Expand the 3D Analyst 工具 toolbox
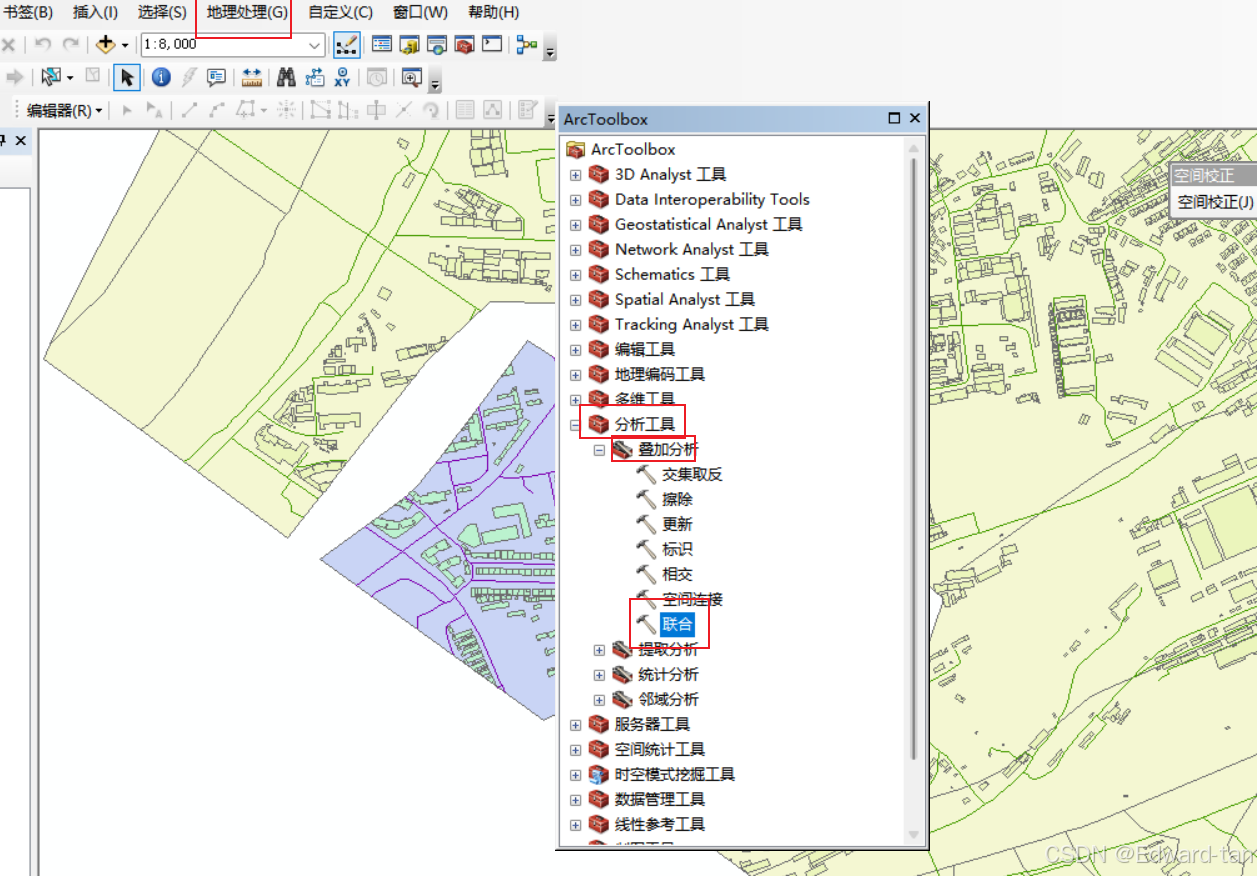 [x=576, y=175]
